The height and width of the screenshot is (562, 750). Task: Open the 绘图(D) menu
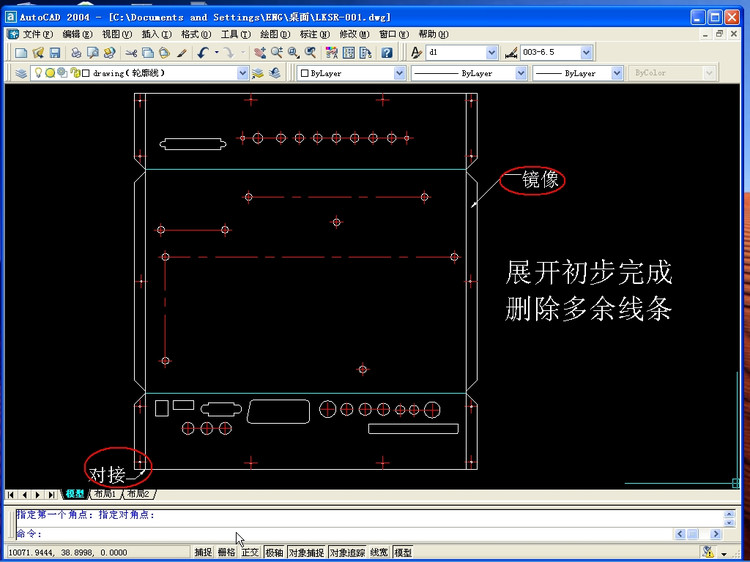(275, 34)
